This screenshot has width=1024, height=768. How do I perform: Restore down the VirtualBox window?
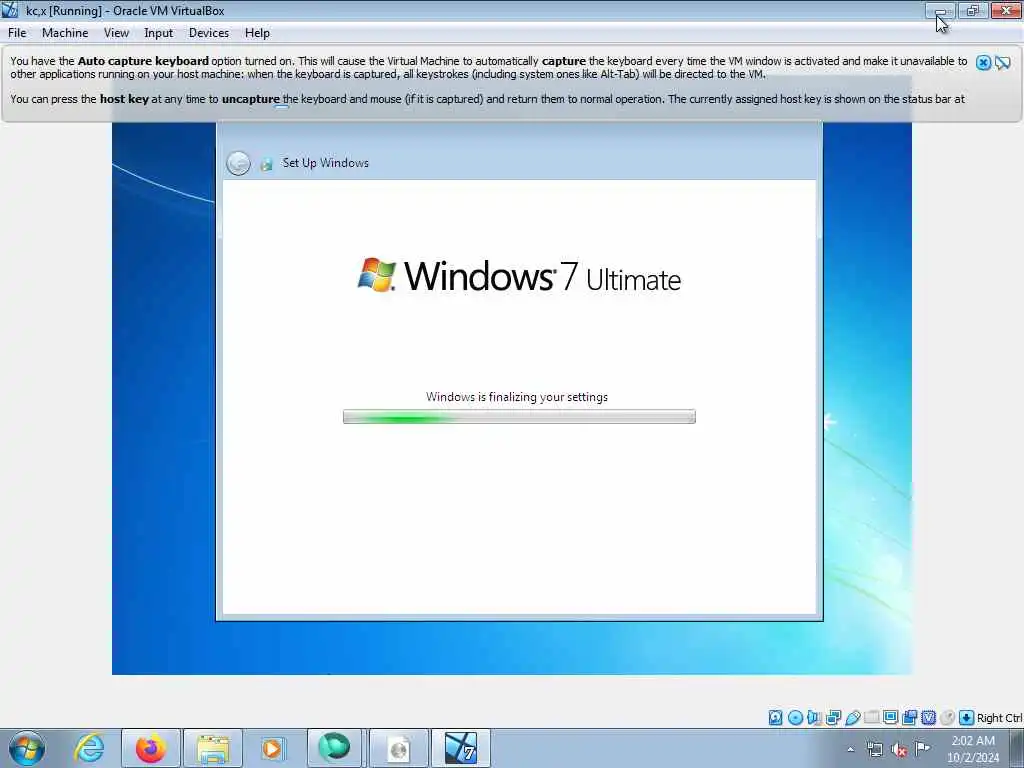[973, 10]
